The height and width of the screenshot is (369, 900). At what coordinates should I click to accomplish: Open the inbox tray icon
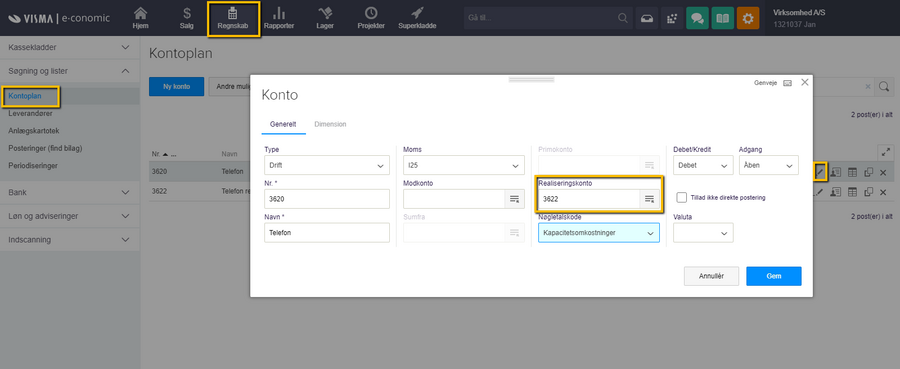647,18
